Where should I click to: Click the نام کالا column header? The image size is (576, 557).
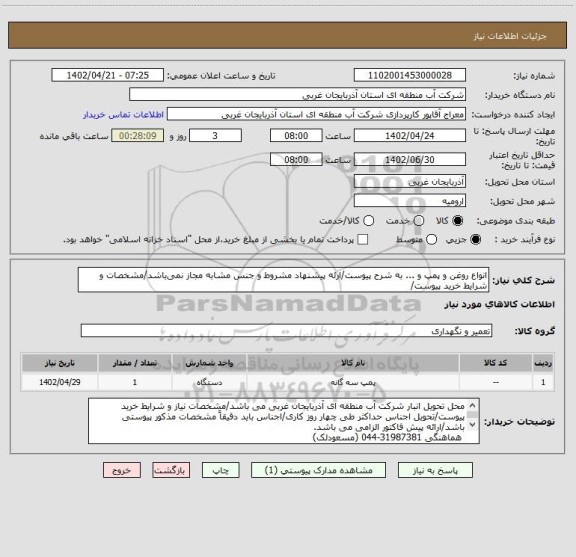point(353,363)
